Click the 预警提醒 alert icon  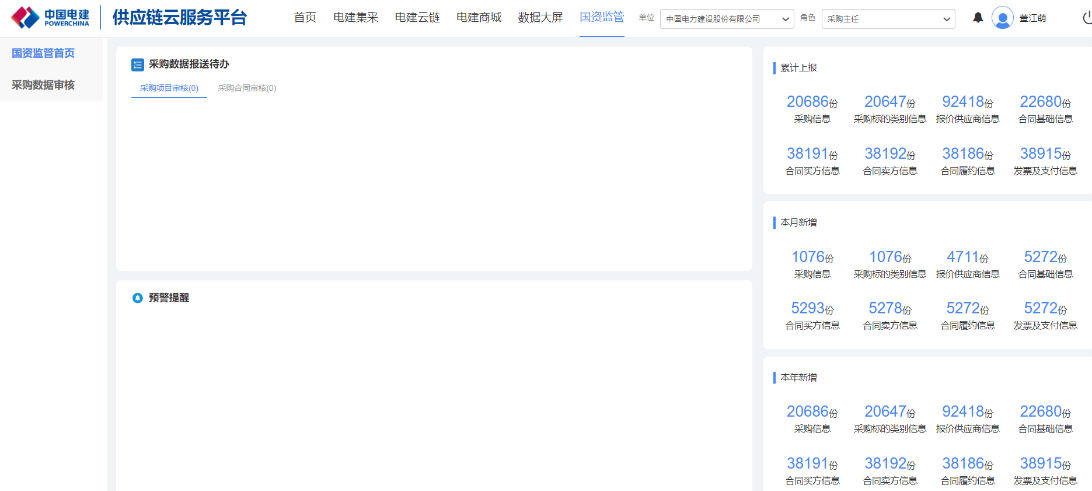point(138,298)
